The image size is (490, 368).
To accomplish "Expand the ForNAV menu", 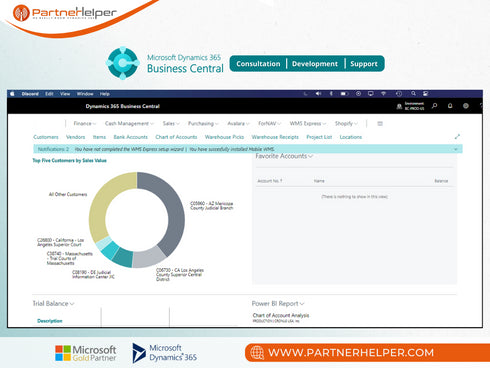I will pos(269,123).
